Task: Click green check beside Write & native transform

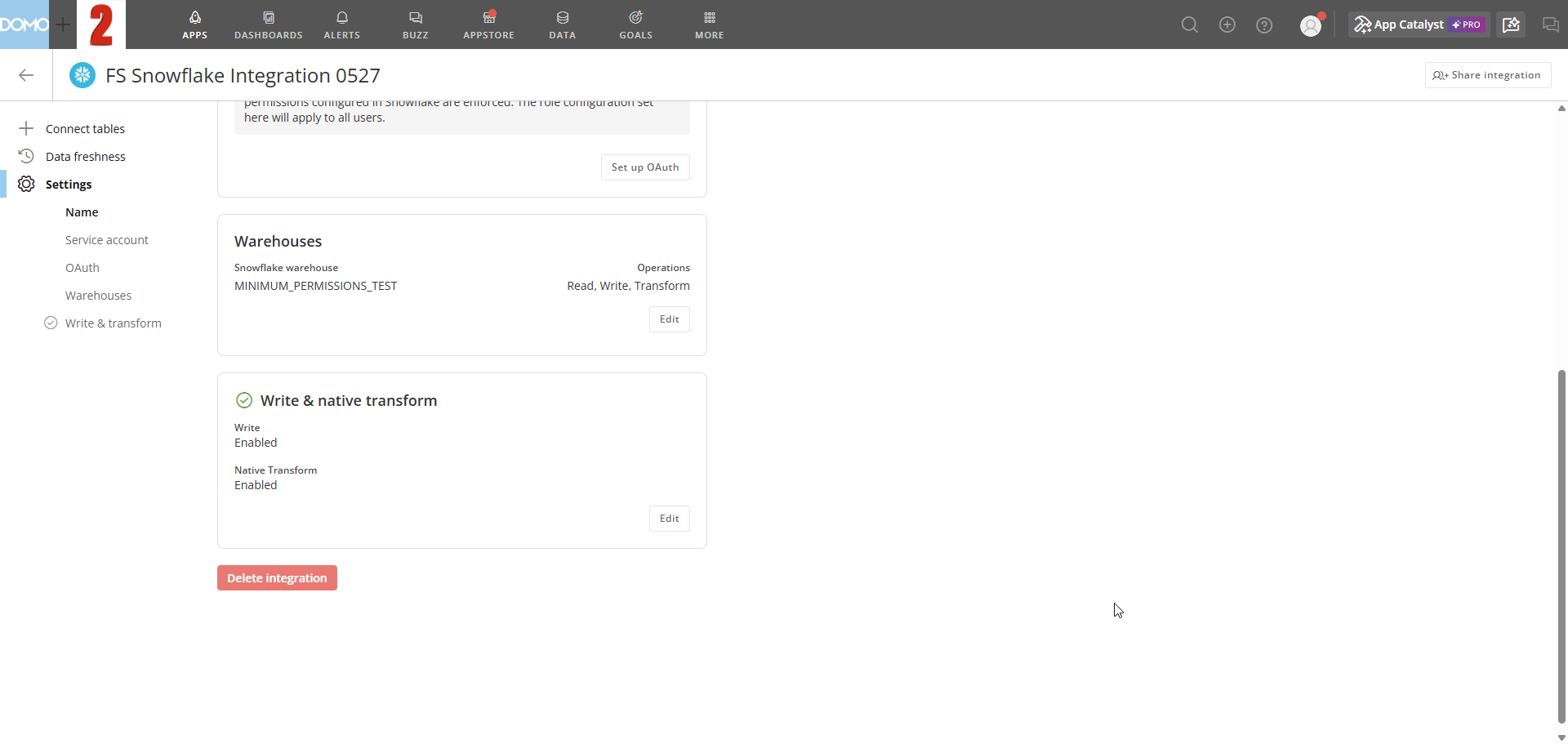Action: point(244,400)
